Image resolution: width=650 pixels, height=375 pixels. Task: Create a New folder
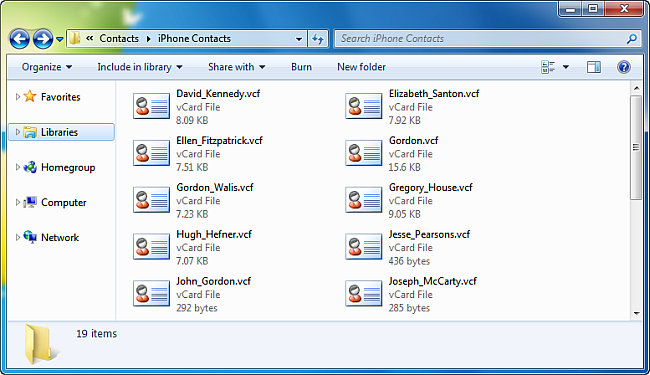click(x=361, y=67)
